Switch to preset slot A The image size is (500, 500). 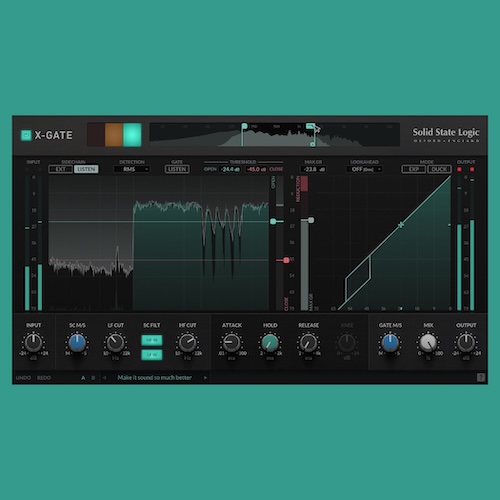click(x=83, y=378)
